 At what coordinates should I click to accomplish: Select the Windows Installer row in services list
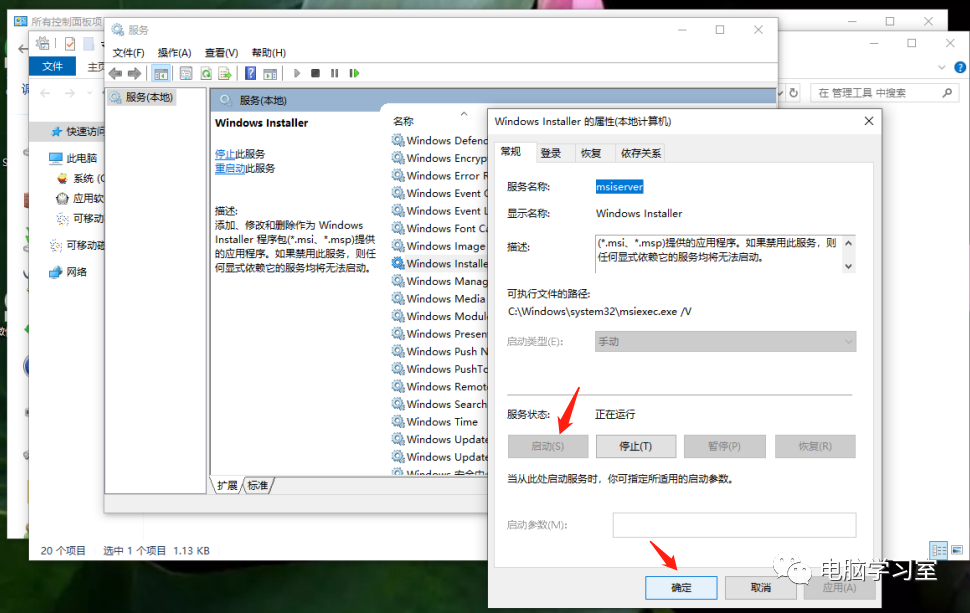[x=440, y=264]
